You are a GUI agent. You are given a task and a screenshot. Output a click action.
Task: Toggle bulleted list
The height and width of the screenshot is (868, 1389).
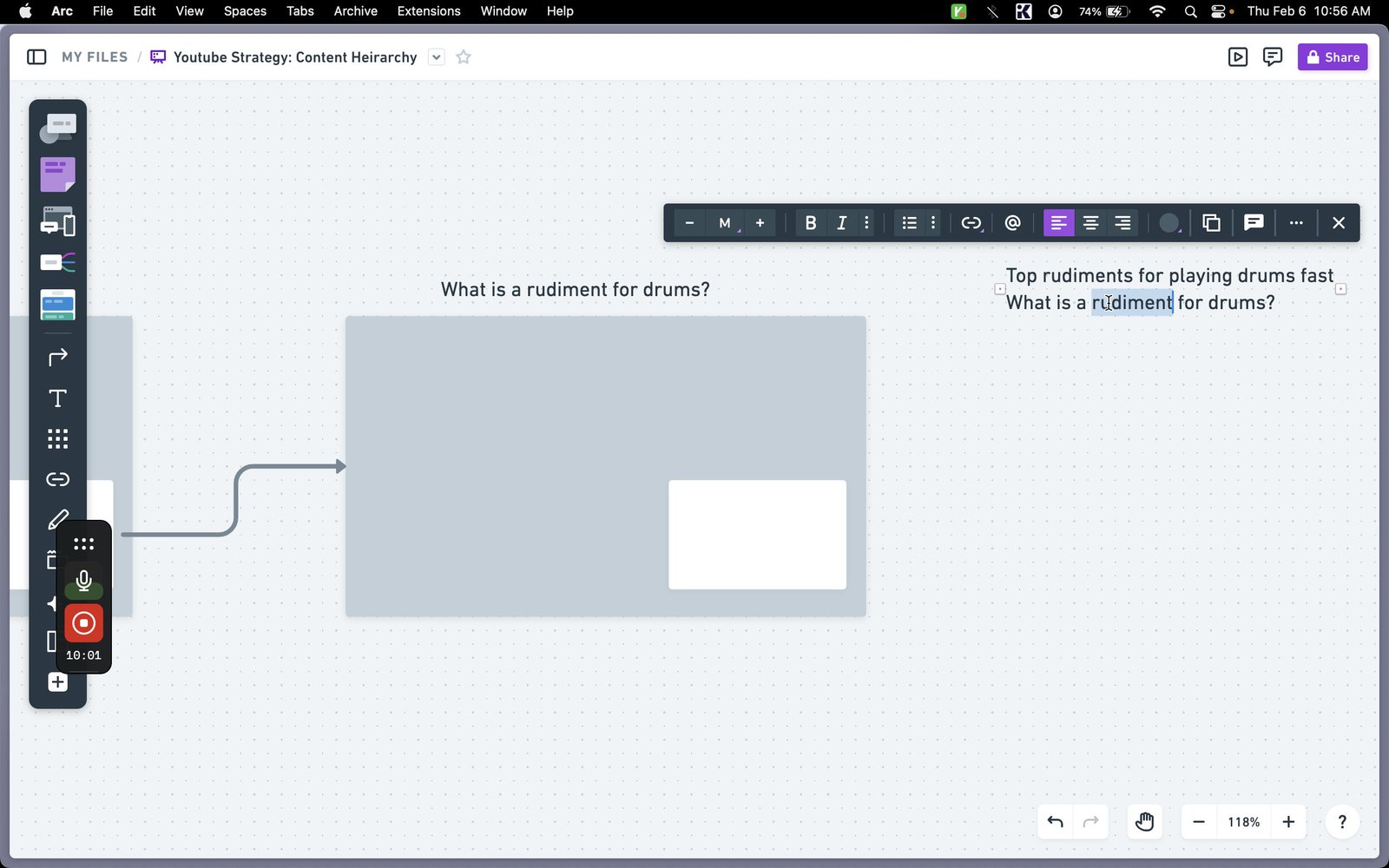909,223
